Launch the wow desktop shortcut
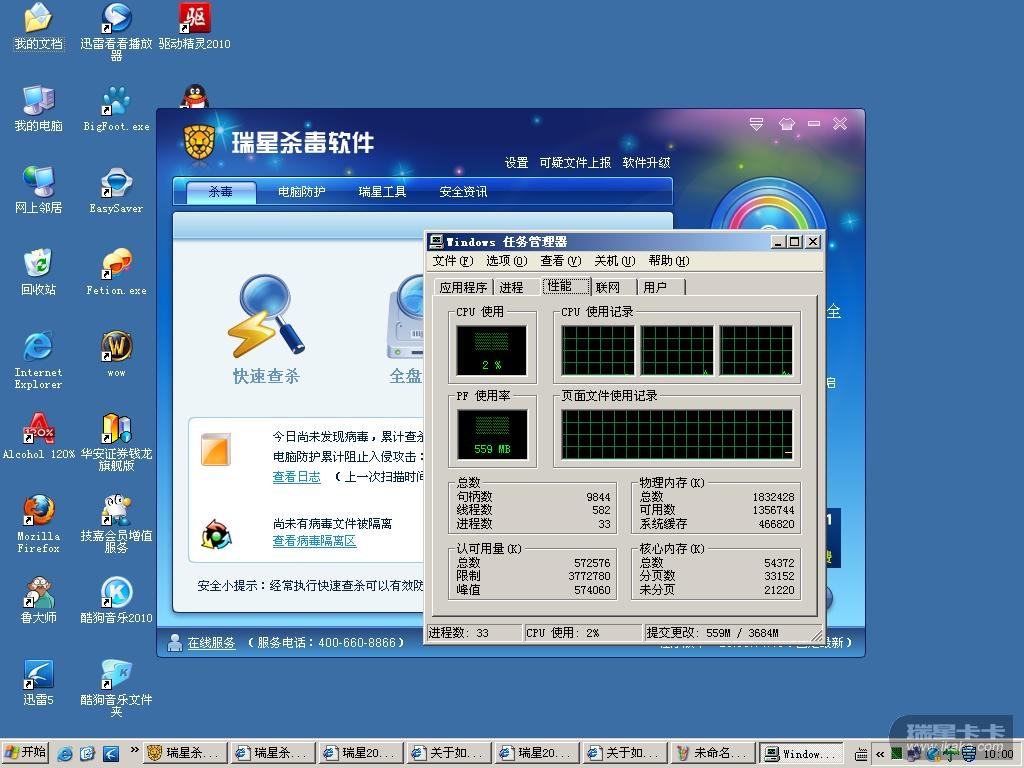 116,354
